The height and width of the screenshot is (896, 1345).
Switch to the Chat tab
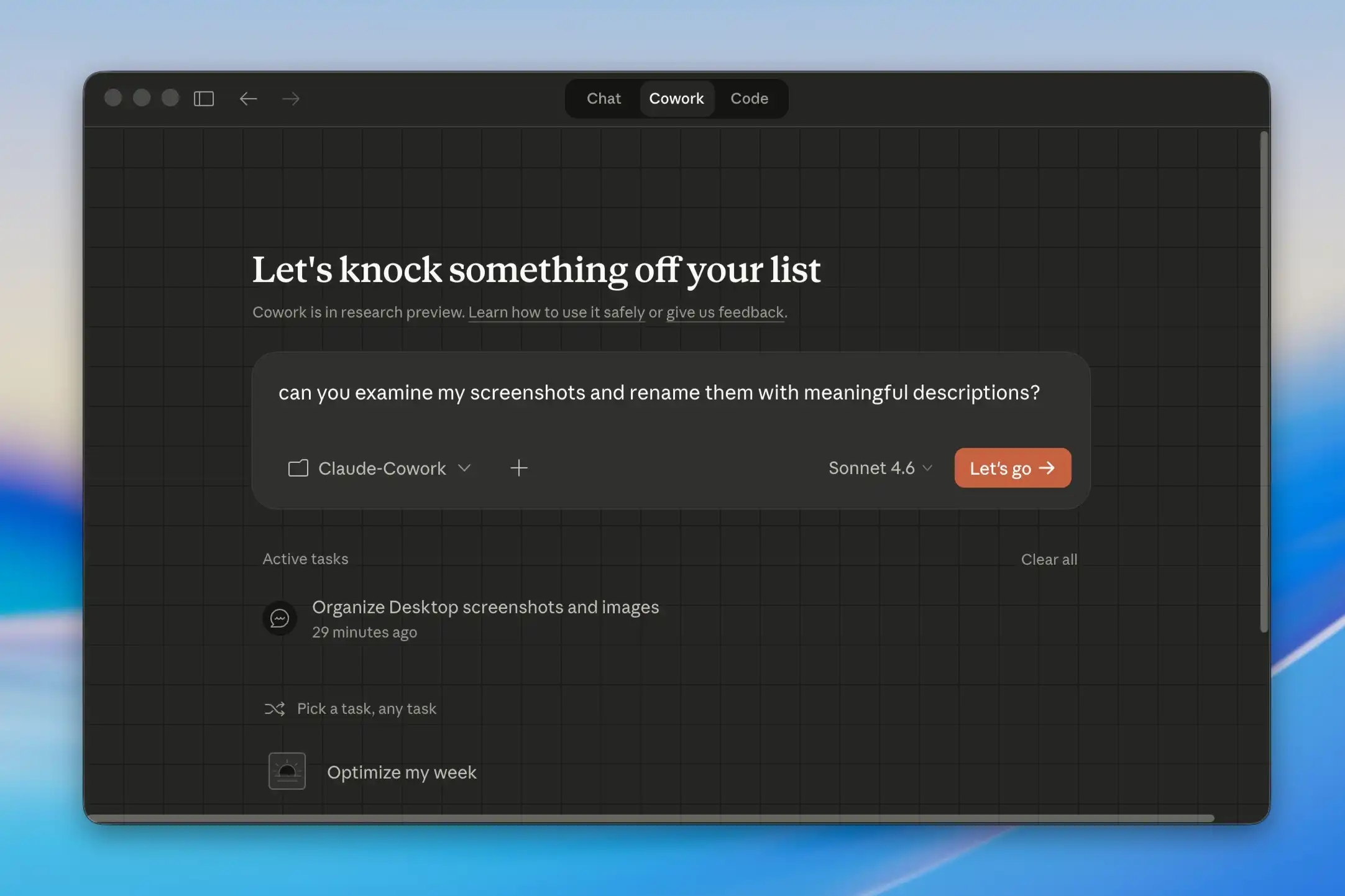click(603, 98)
